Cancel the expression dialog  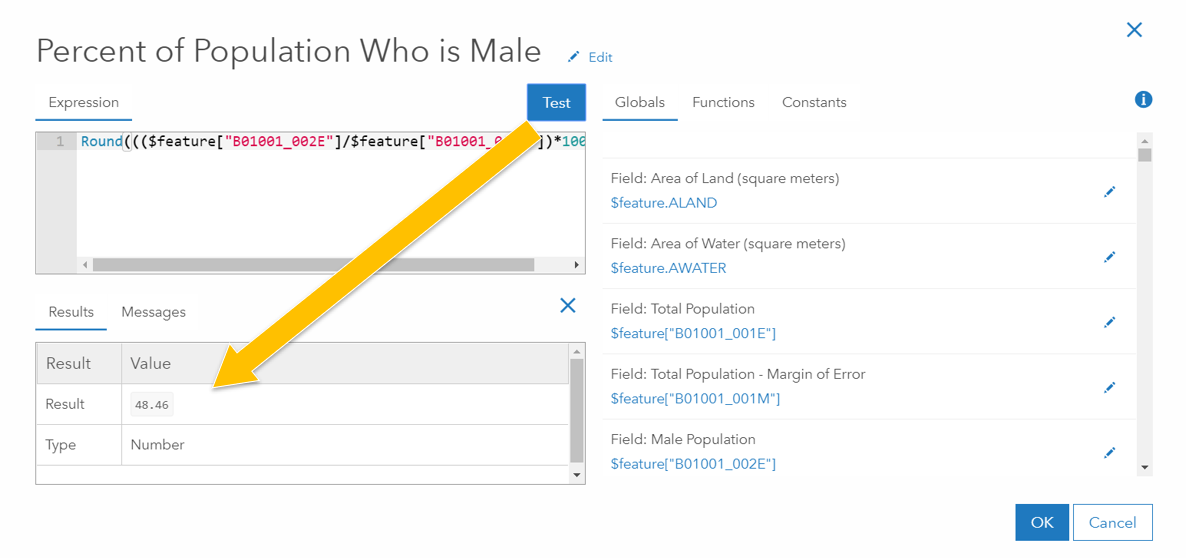click(1112, 523)
